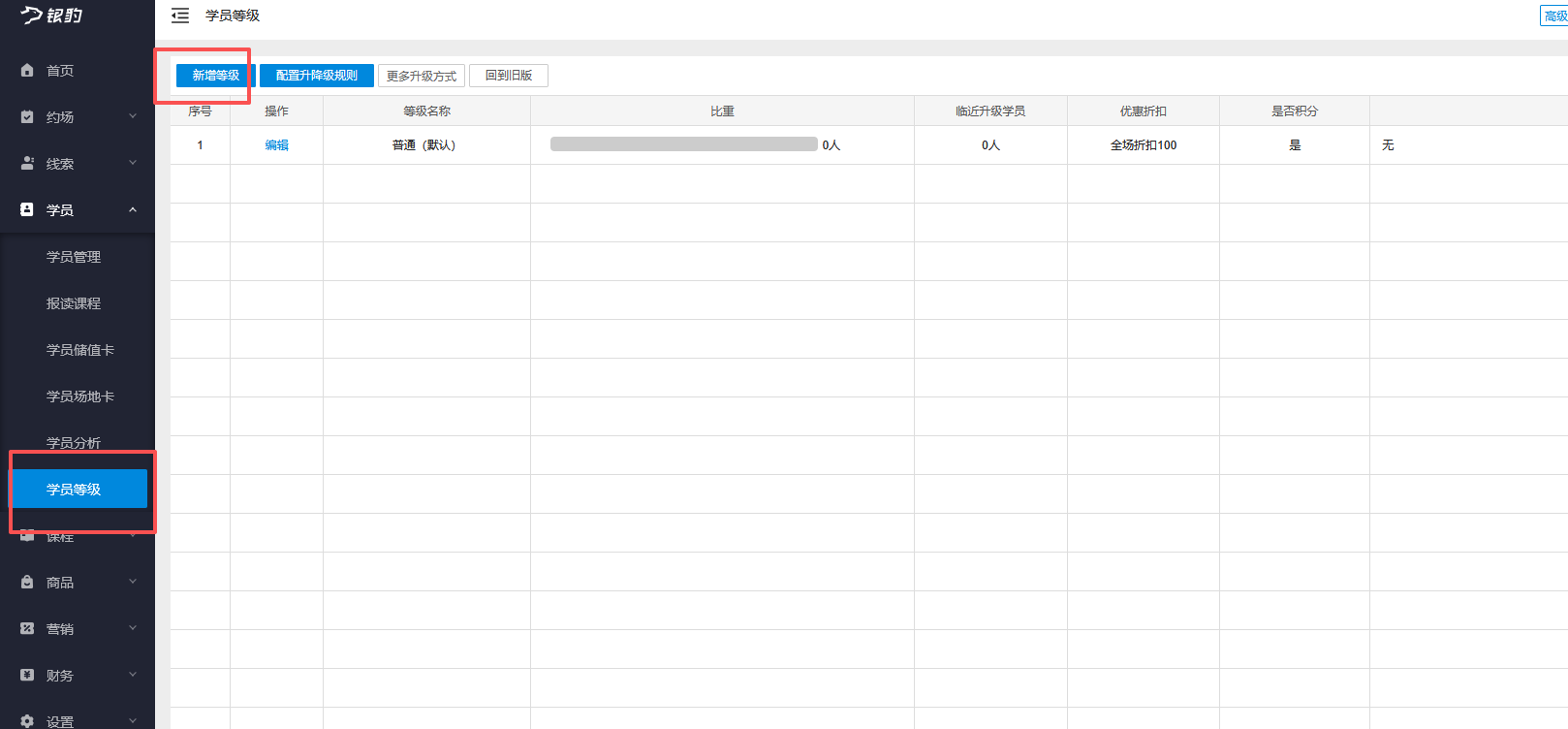Click the 编辑 link in row 1
The width and height of the screenshot is (1568, 729).
277,145
